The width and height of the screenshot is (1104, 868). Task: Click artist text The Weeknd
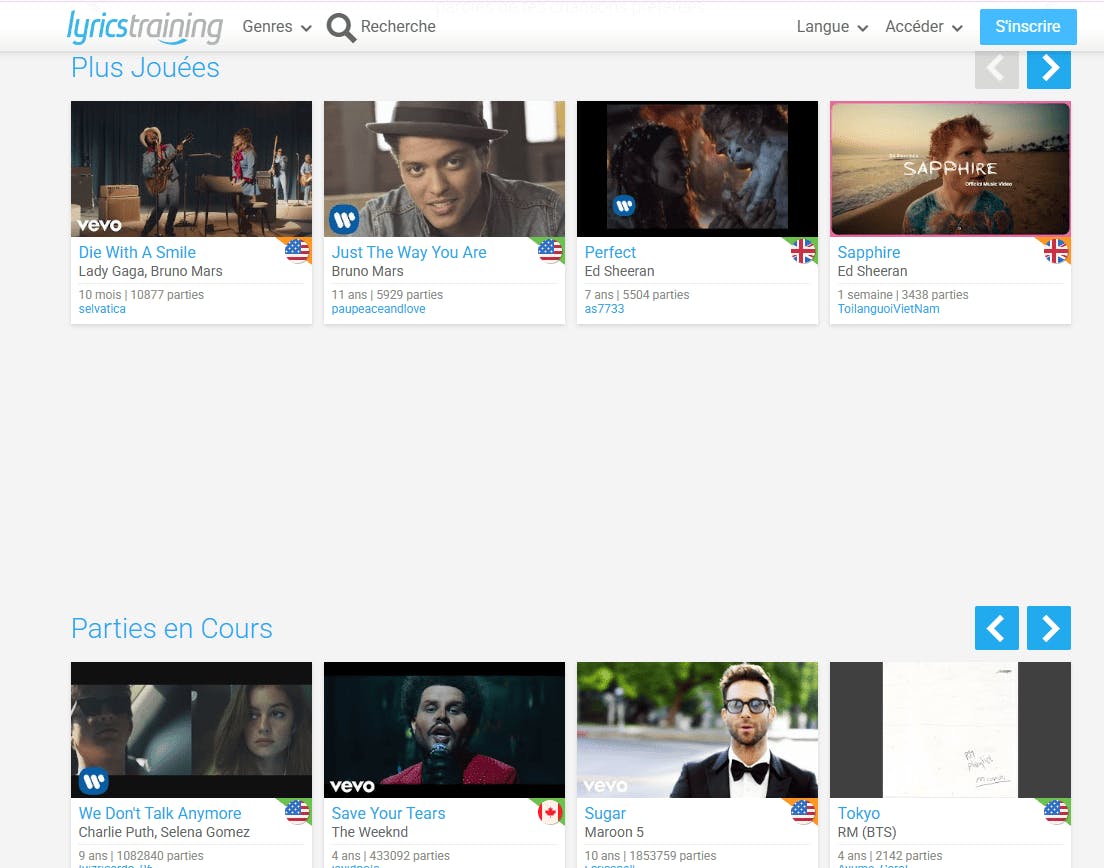pyautogui.click(x=370, y=832)
